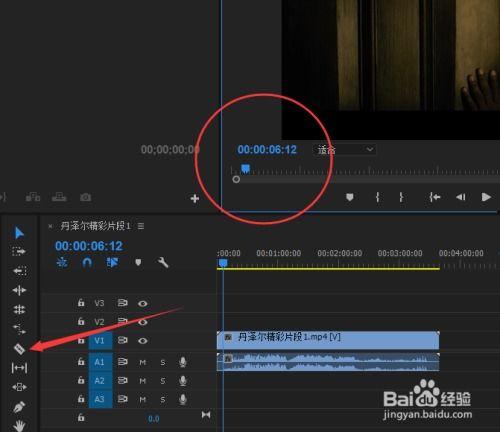Toggle lock on track A3
This screenshot has width=500, height=432.
click(81, 399)
